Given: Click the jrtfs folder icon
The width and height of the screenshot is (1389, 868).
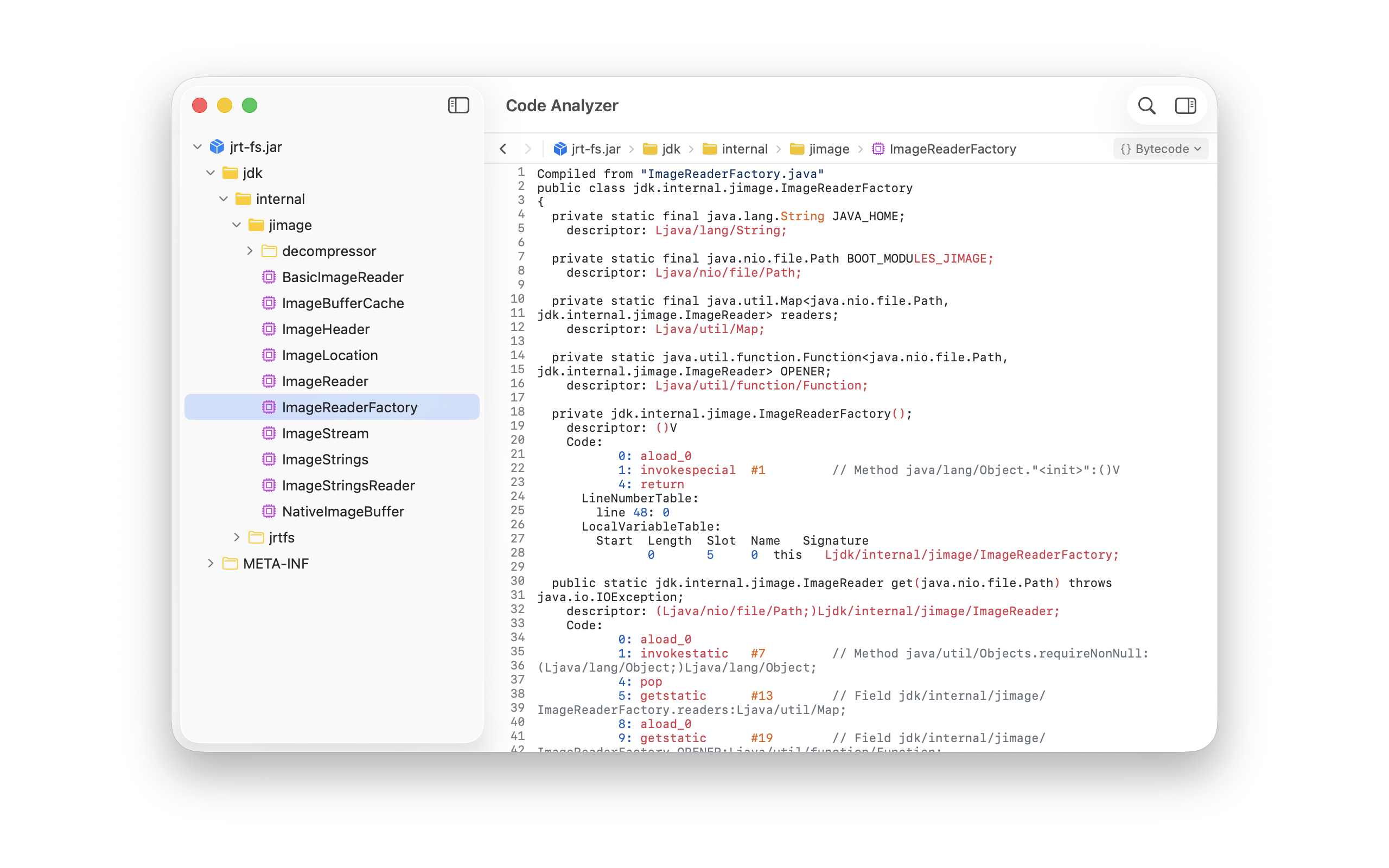Looking at the screenshot, I should pos(256,537).
